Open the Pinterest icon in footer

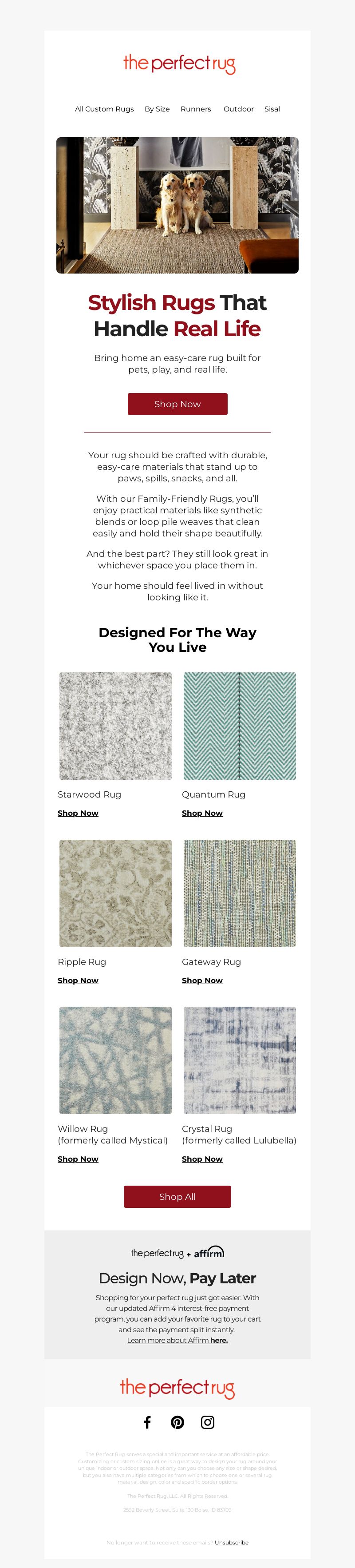177,1422
